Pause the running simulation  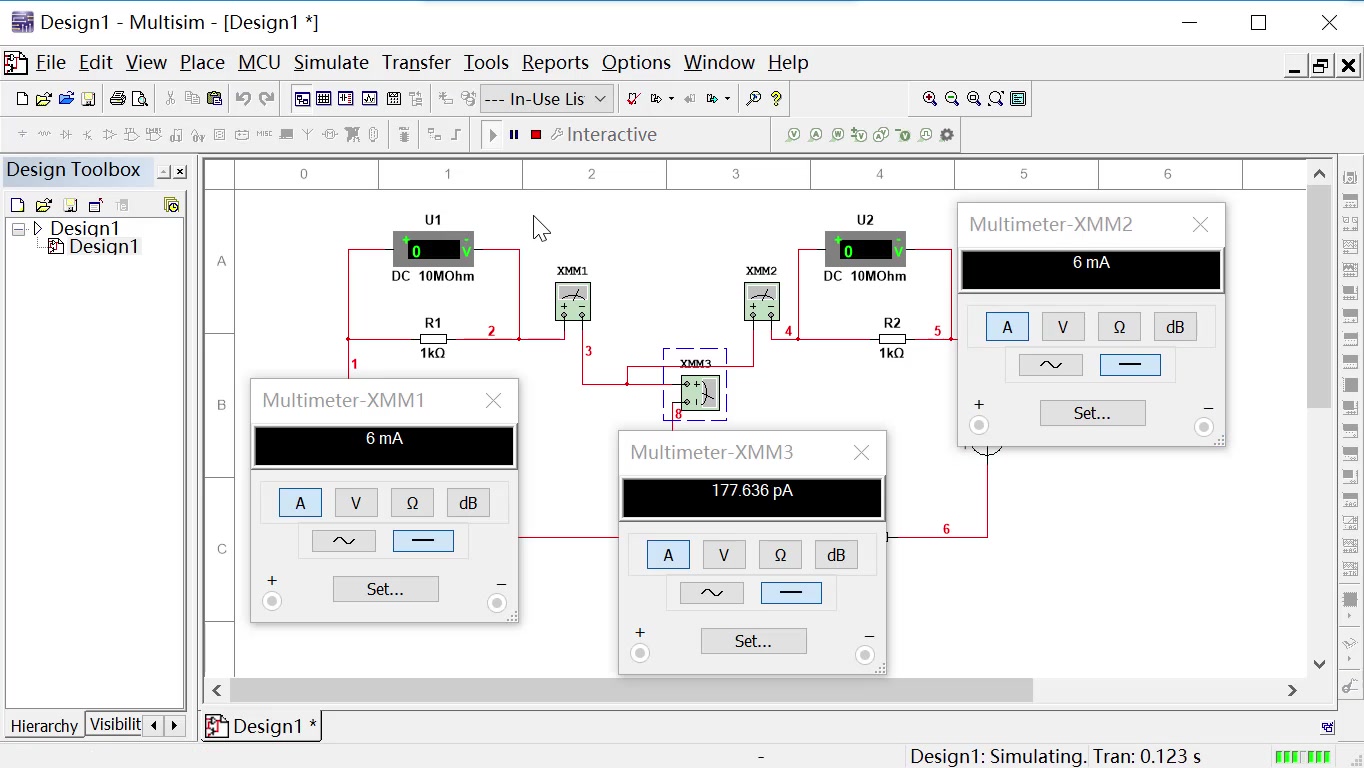pyautogui.click(x=514, y=135)
